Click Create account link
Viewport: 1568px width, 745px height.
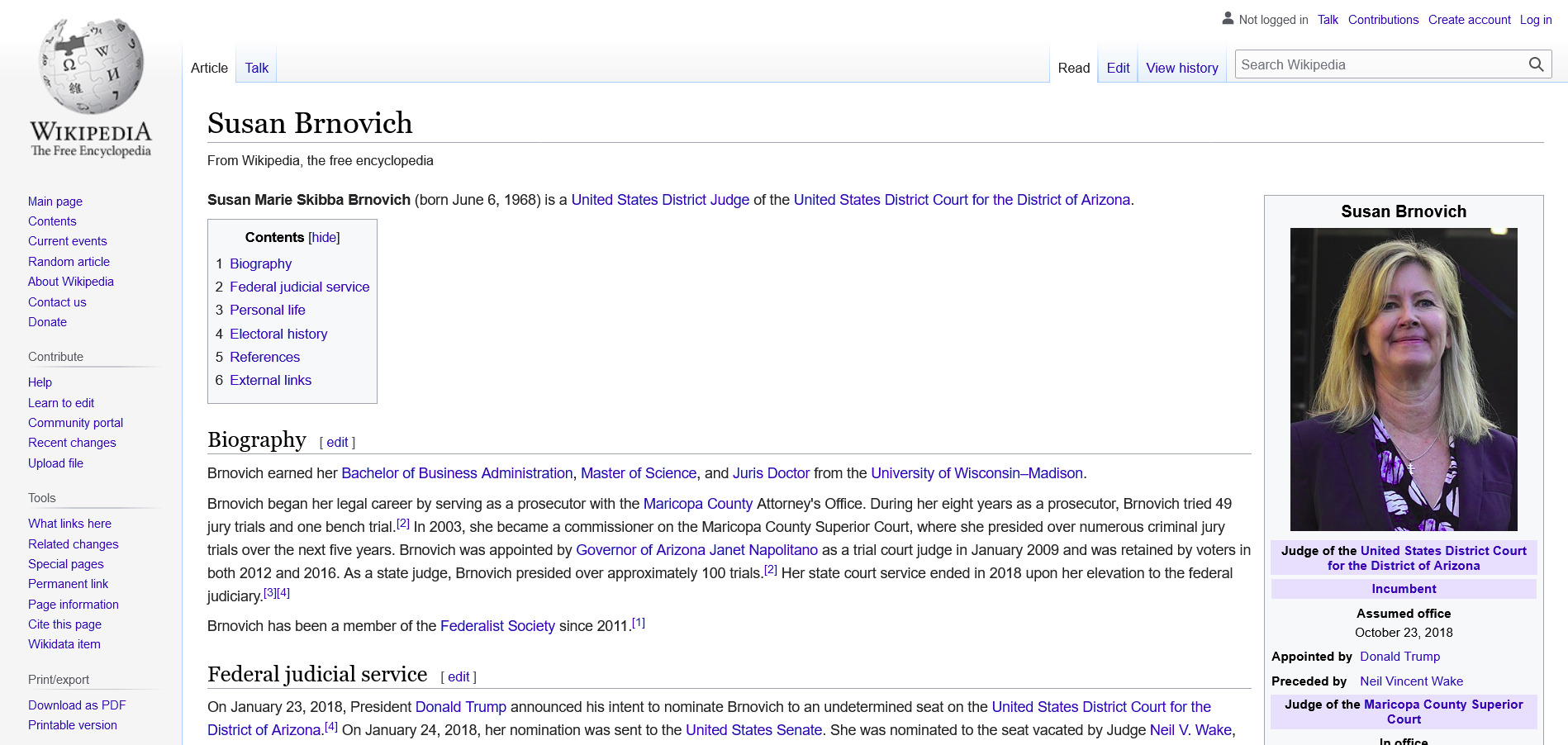click(x=1469, y=20)
